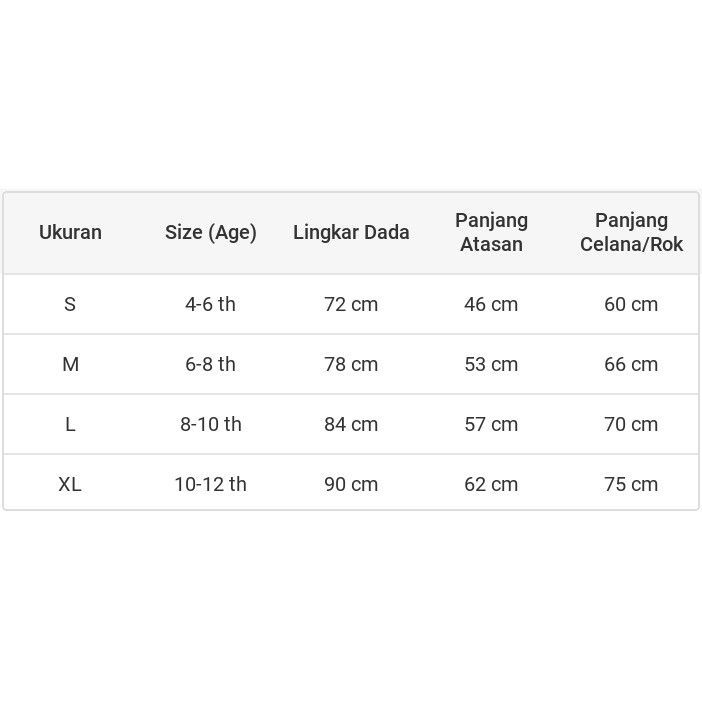702x702 pixels.
Task: Select the L size cell
Action: tap(70, 424)
